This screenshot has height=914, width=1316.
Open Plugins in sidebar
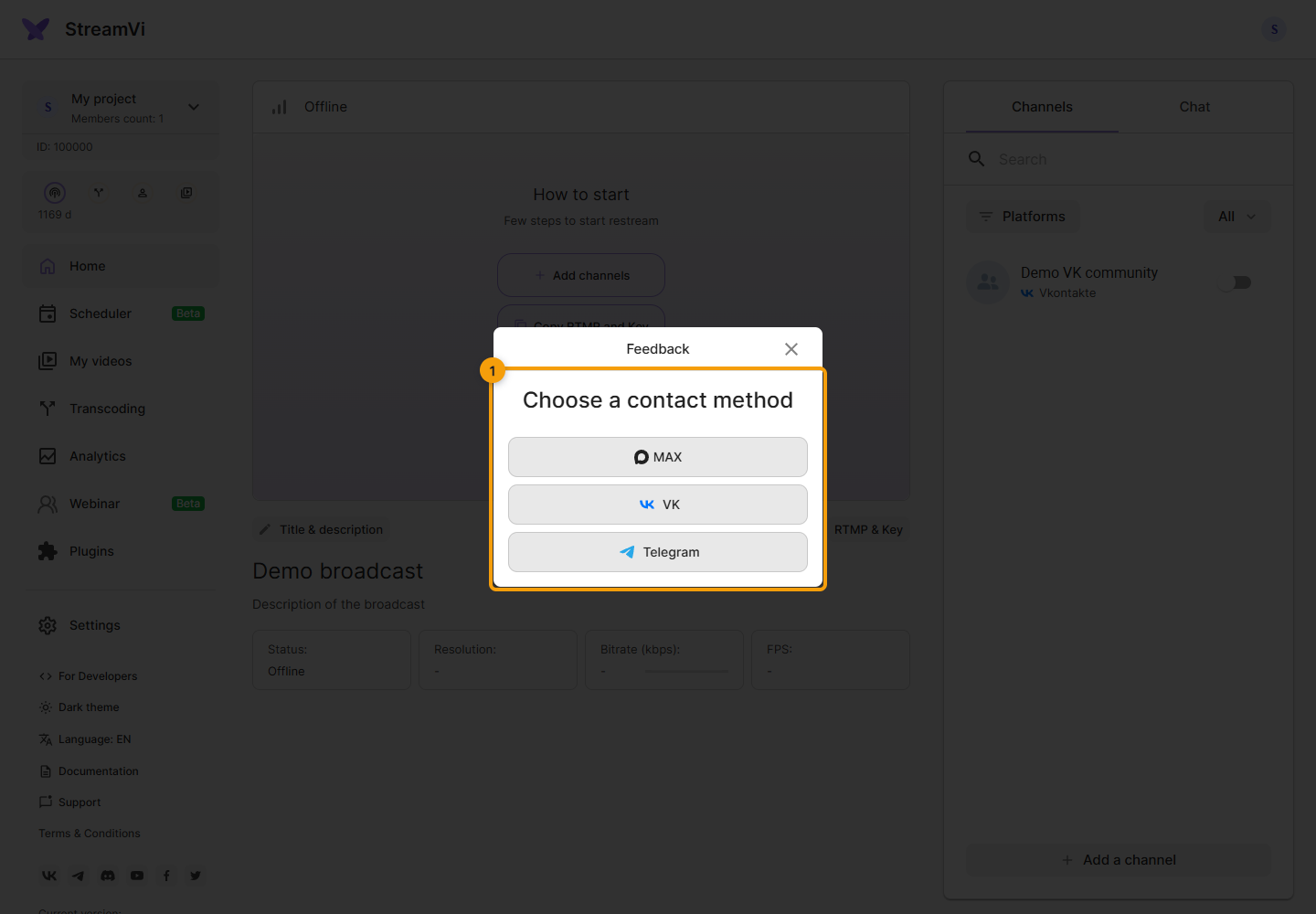click(121, 551)
